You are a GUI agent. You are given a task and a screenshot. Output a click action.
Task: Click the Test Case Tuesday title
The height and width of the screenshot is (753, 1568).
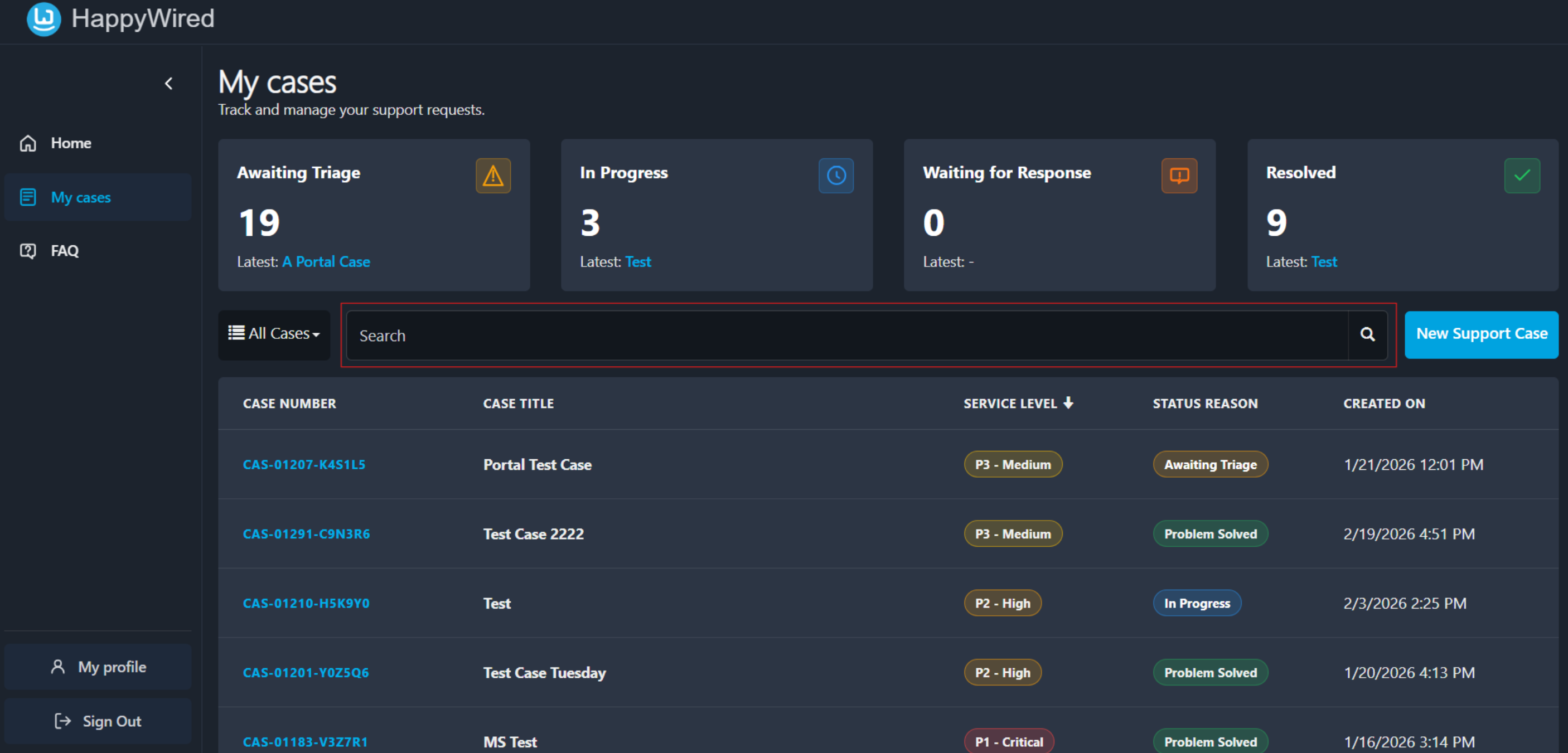(x=544, y=673)
